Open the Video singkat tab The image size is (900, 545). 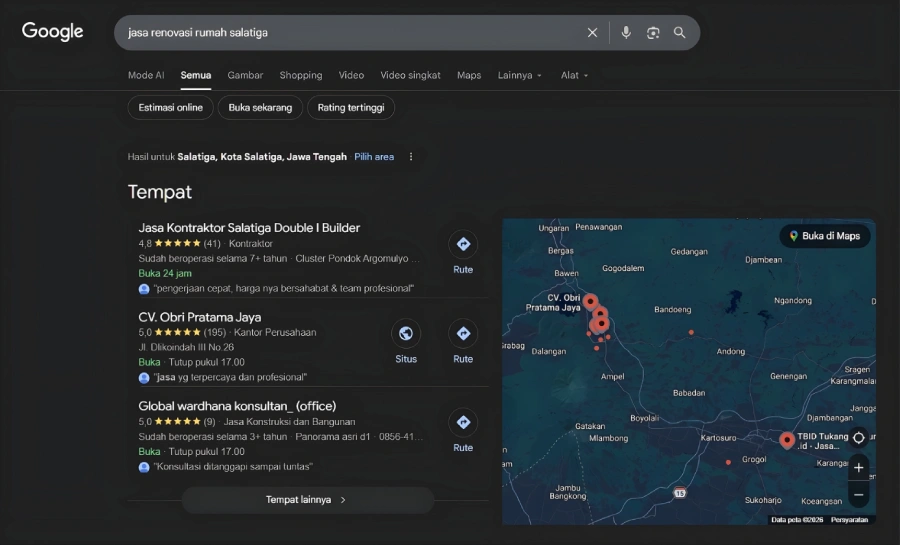click(410, 75)
